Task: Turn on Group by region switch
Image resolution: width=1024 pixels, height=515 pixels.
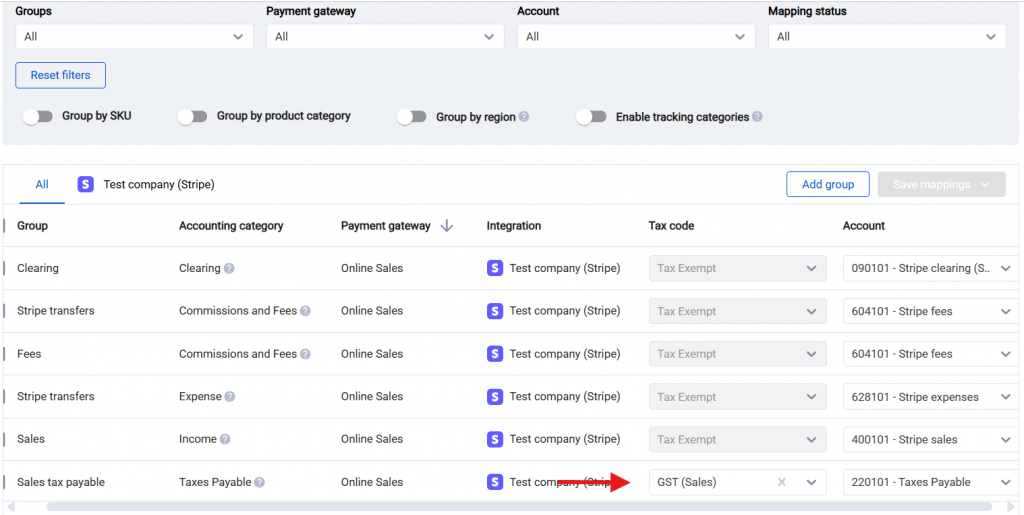Action: (411, 117)
